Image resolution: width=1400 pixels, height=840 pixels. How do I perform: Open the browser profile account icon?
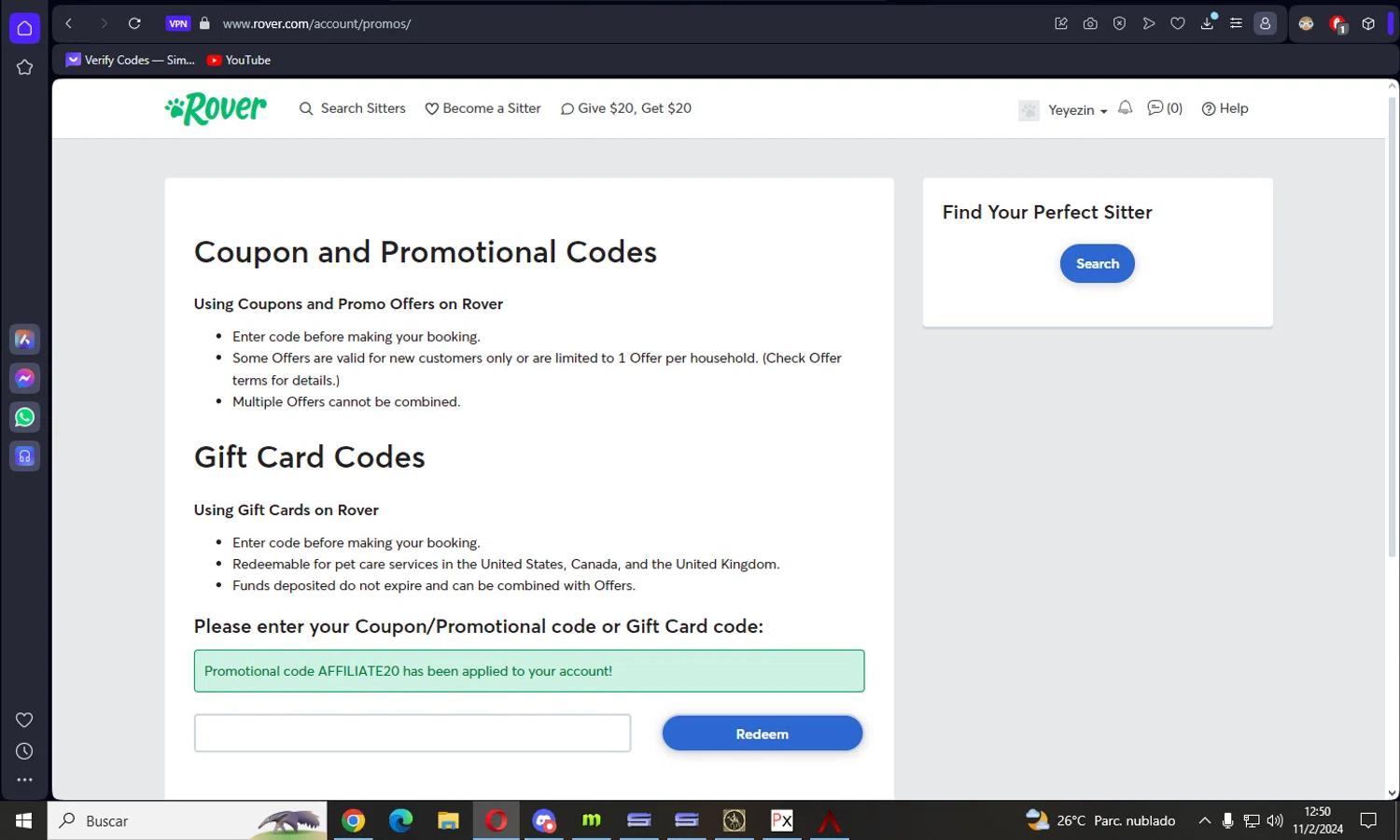pyautogui.click(x=1265, y=23)
